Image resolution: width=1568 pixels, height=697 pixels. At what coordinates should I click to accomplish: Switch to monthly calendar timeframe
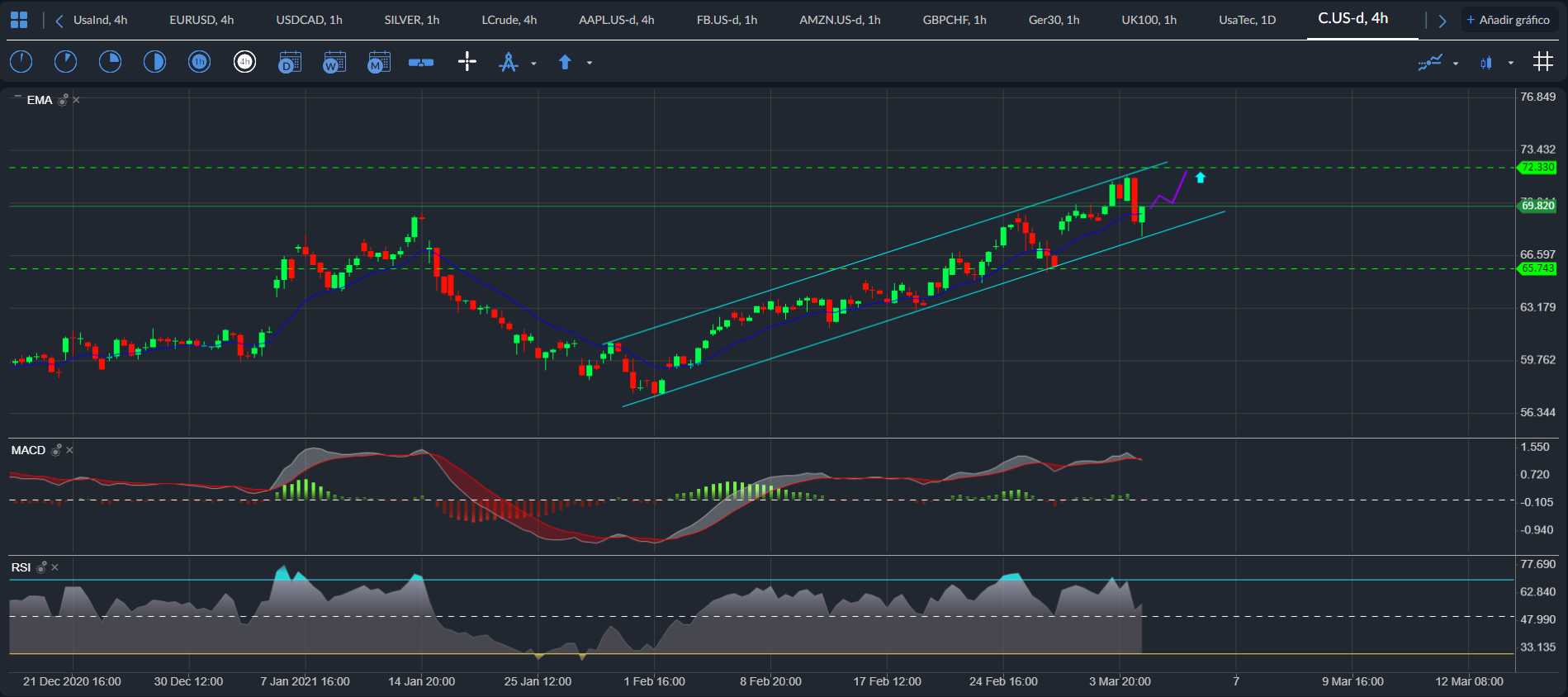379,62
